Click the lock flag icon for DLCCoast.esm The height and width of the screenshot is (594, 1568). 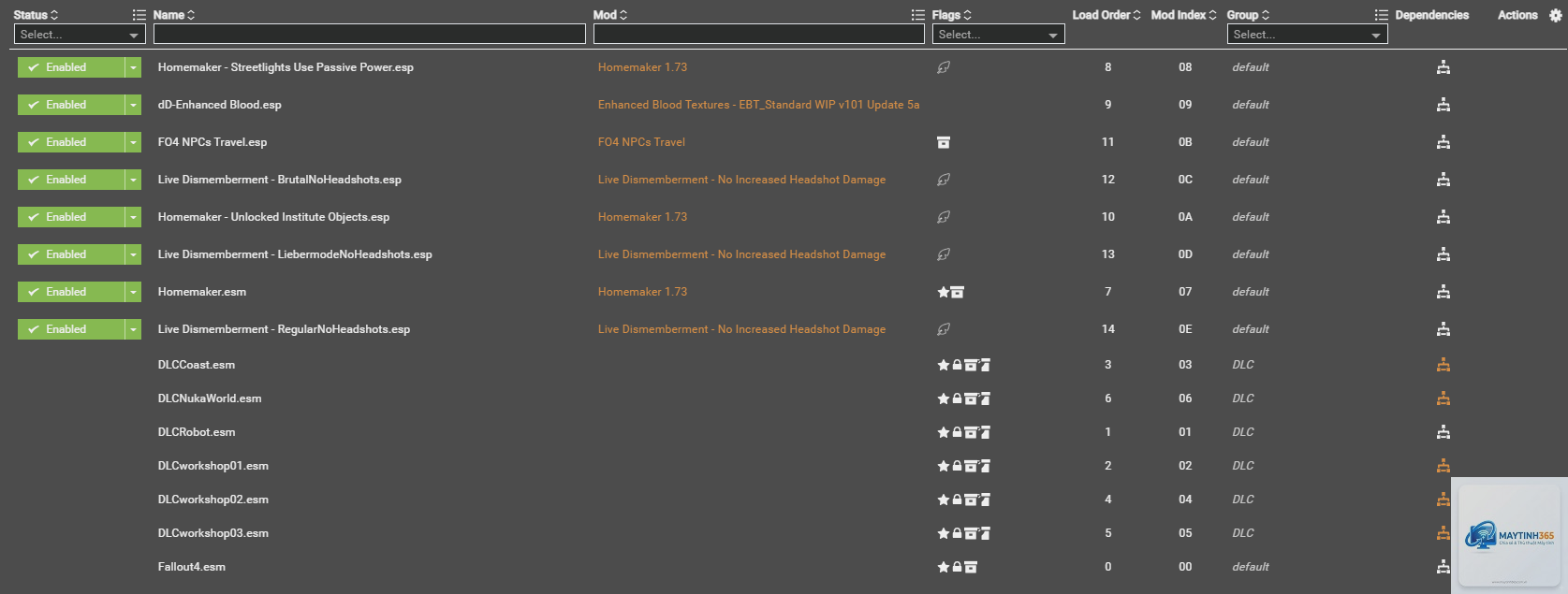click(958, 365)
